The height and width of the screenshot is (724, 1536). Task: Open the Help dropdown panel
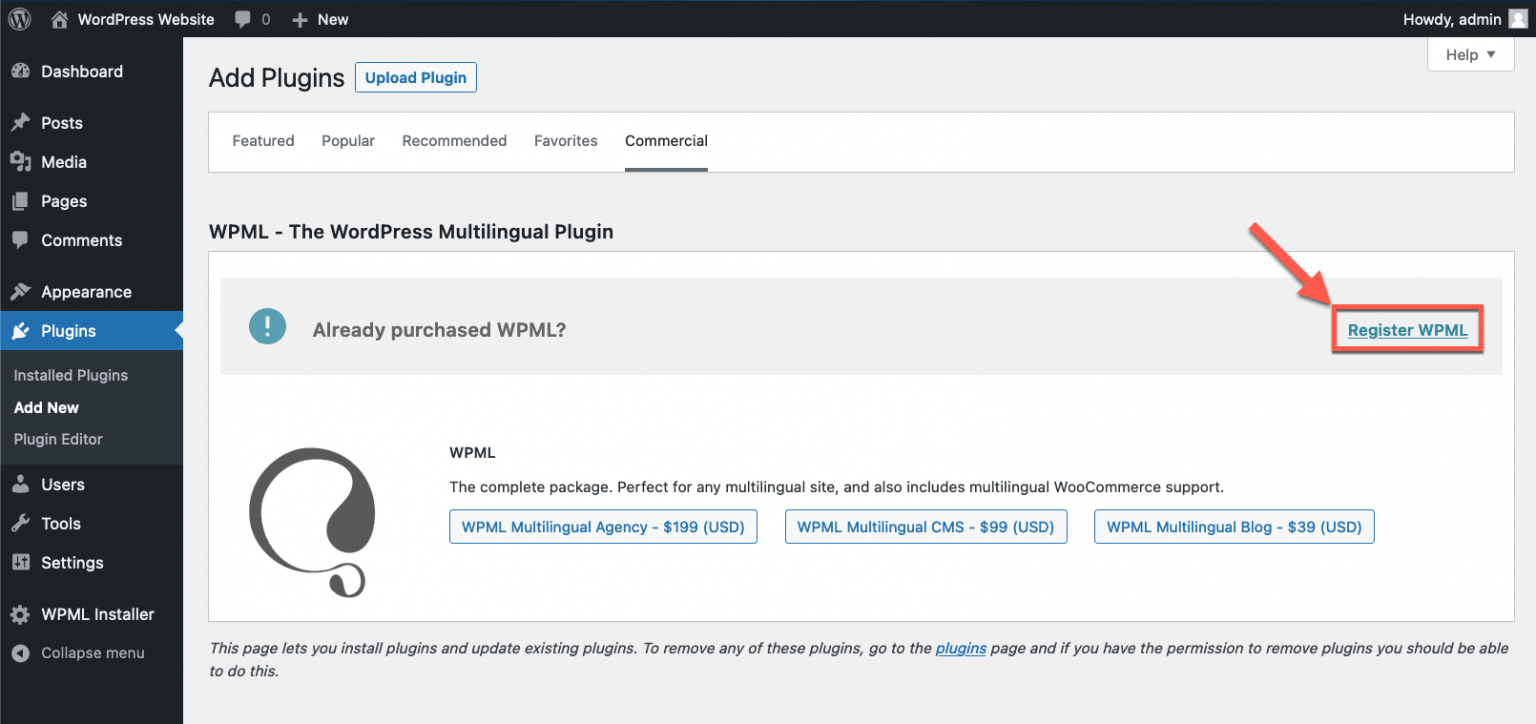click(x=1469, y=55)
